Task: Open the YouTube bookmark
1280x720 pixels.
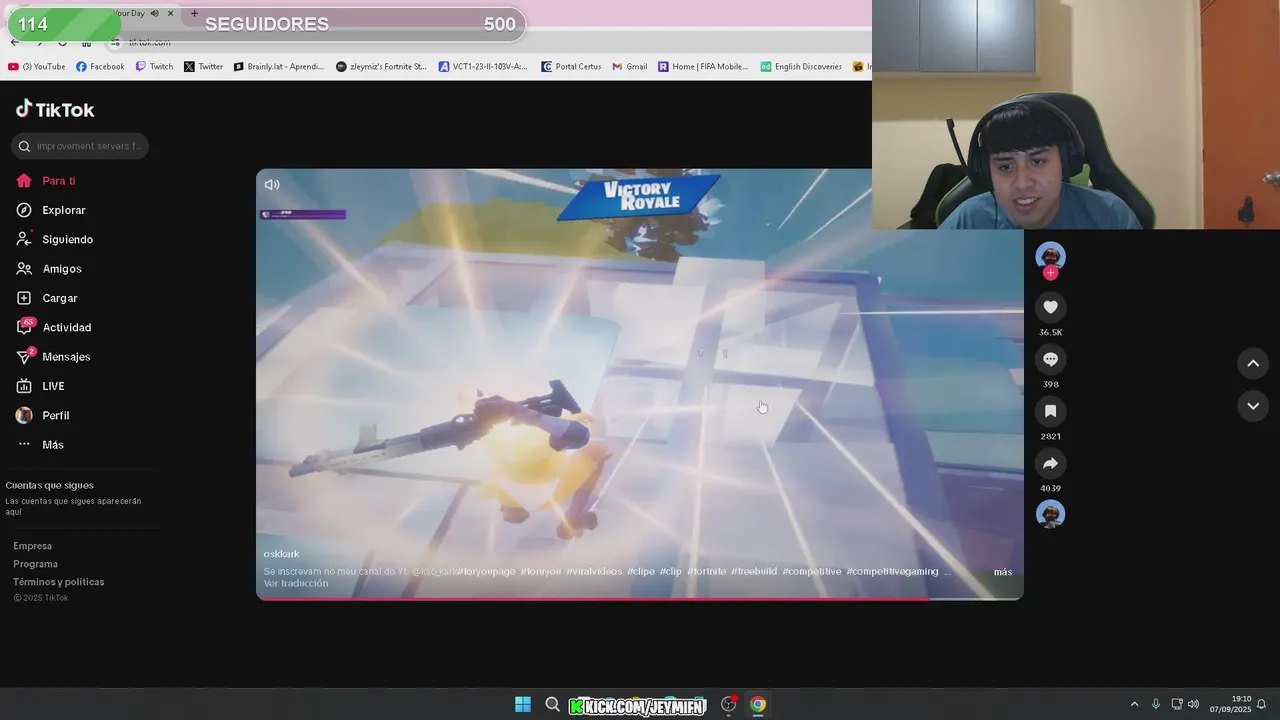Action: click(36, 67)
